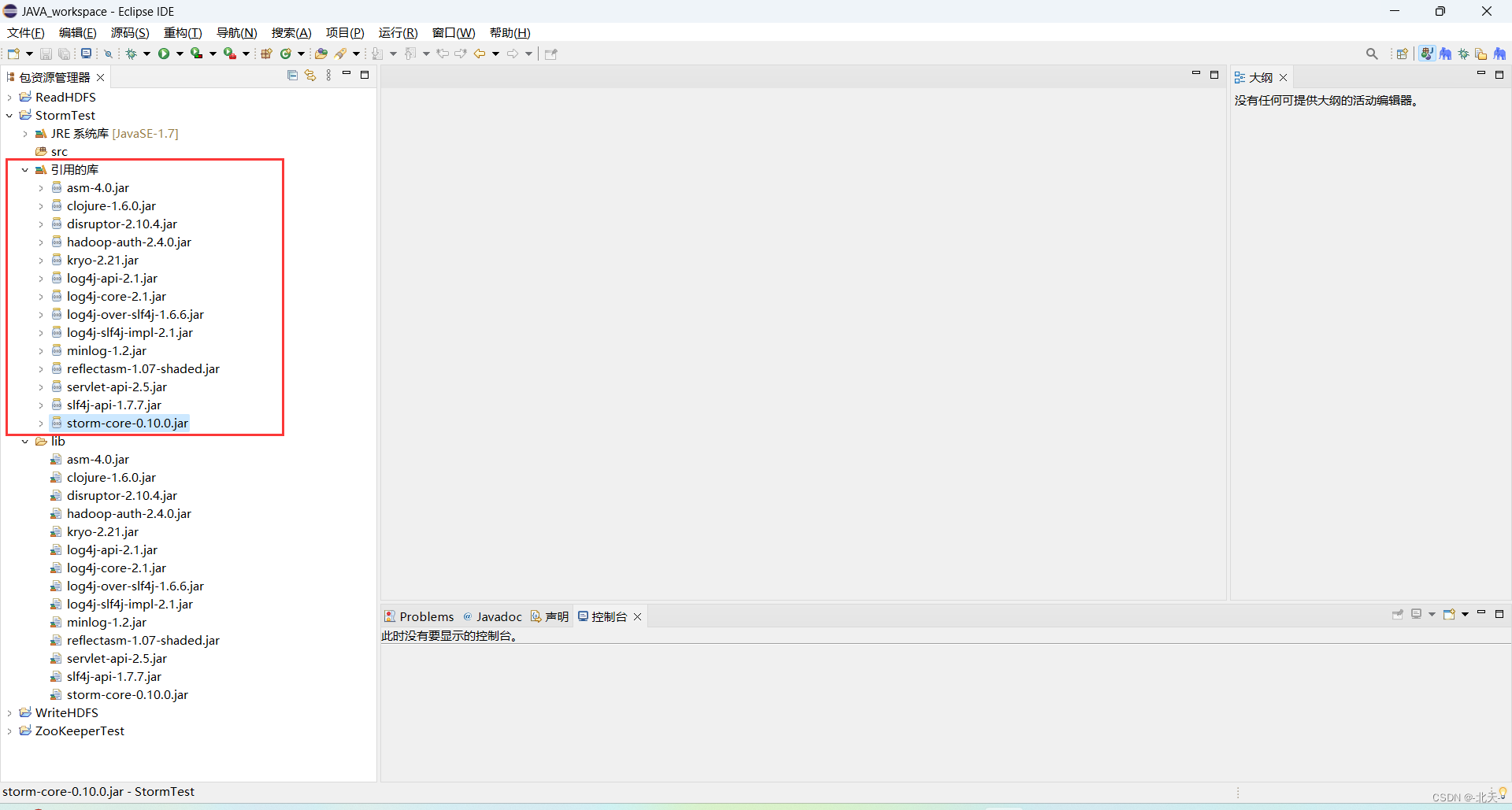Click the New file wizard icon
The height and width of the screenshot is (810, 1512).
point(13,54)
